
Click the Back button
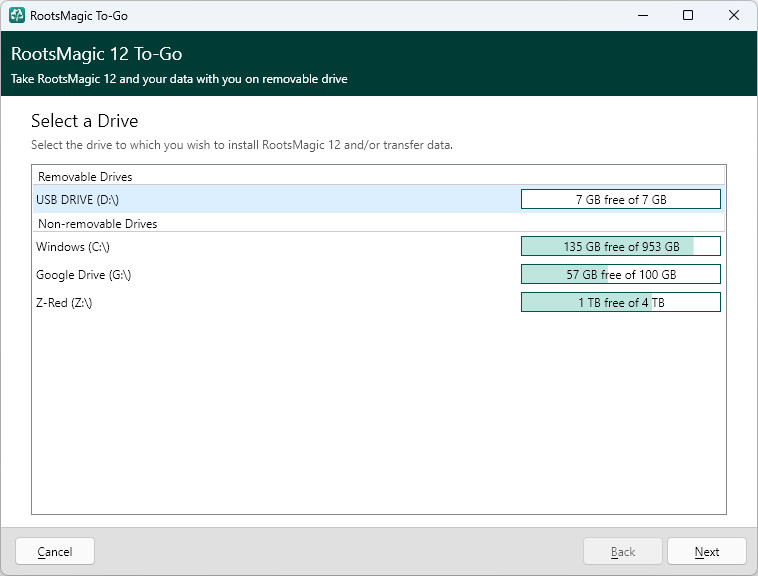623,551
